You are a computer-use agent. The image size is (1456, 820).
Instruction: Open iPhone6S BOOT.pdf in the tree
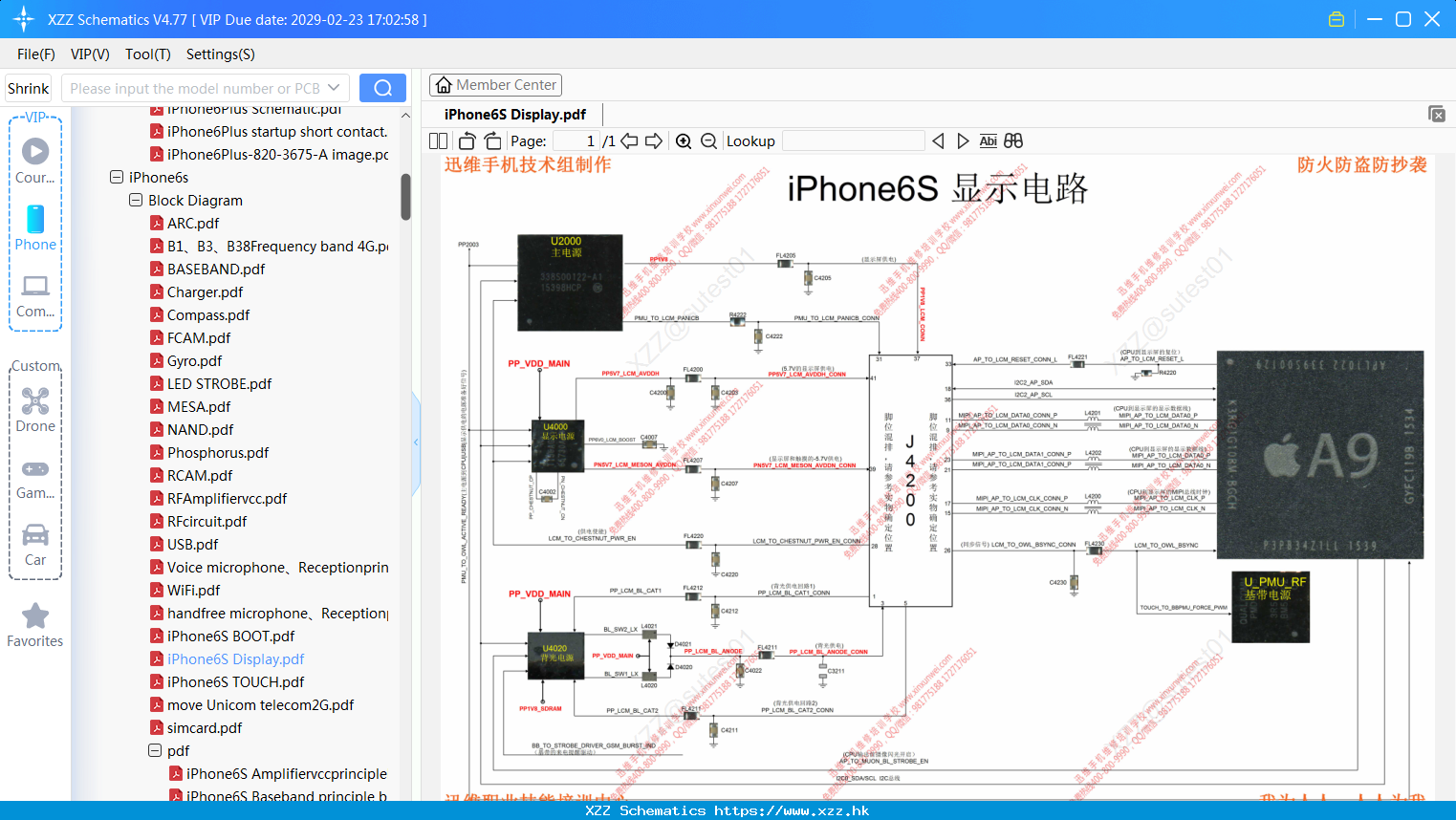pos(230,636)
